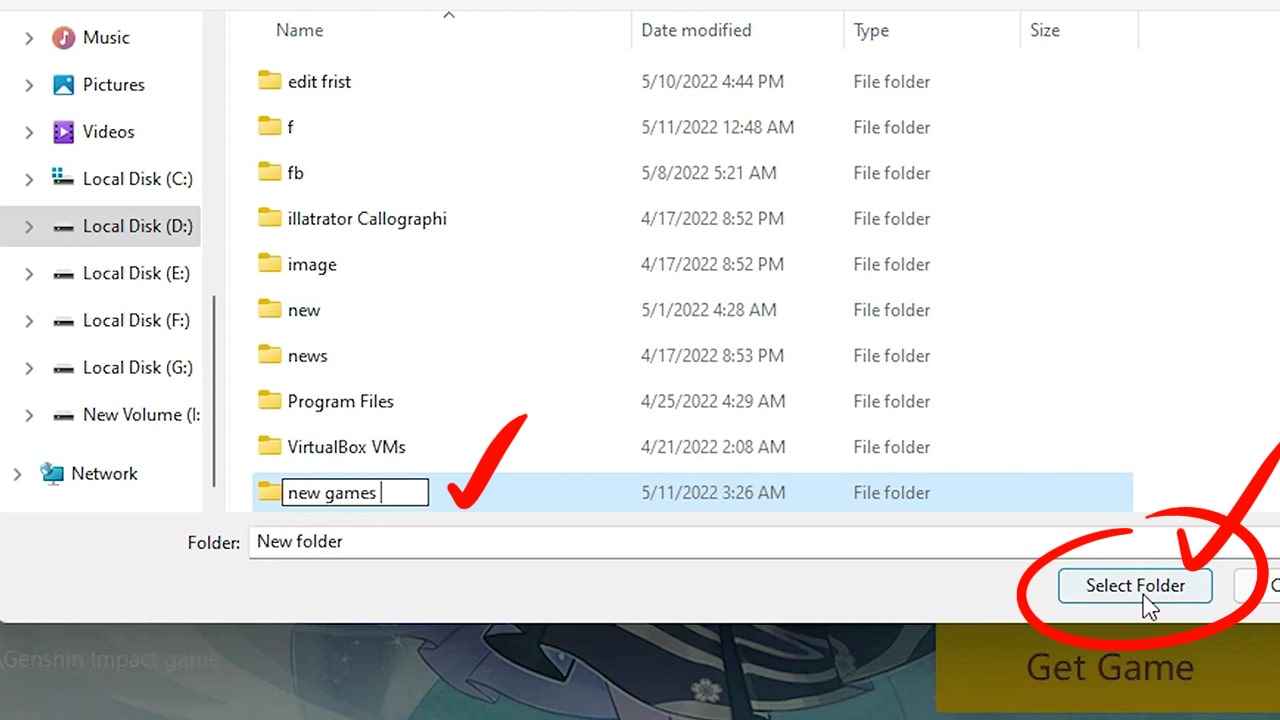1280x720 pixels.
Task: Click the edit frist folder icon
Action: pos(269,81)
